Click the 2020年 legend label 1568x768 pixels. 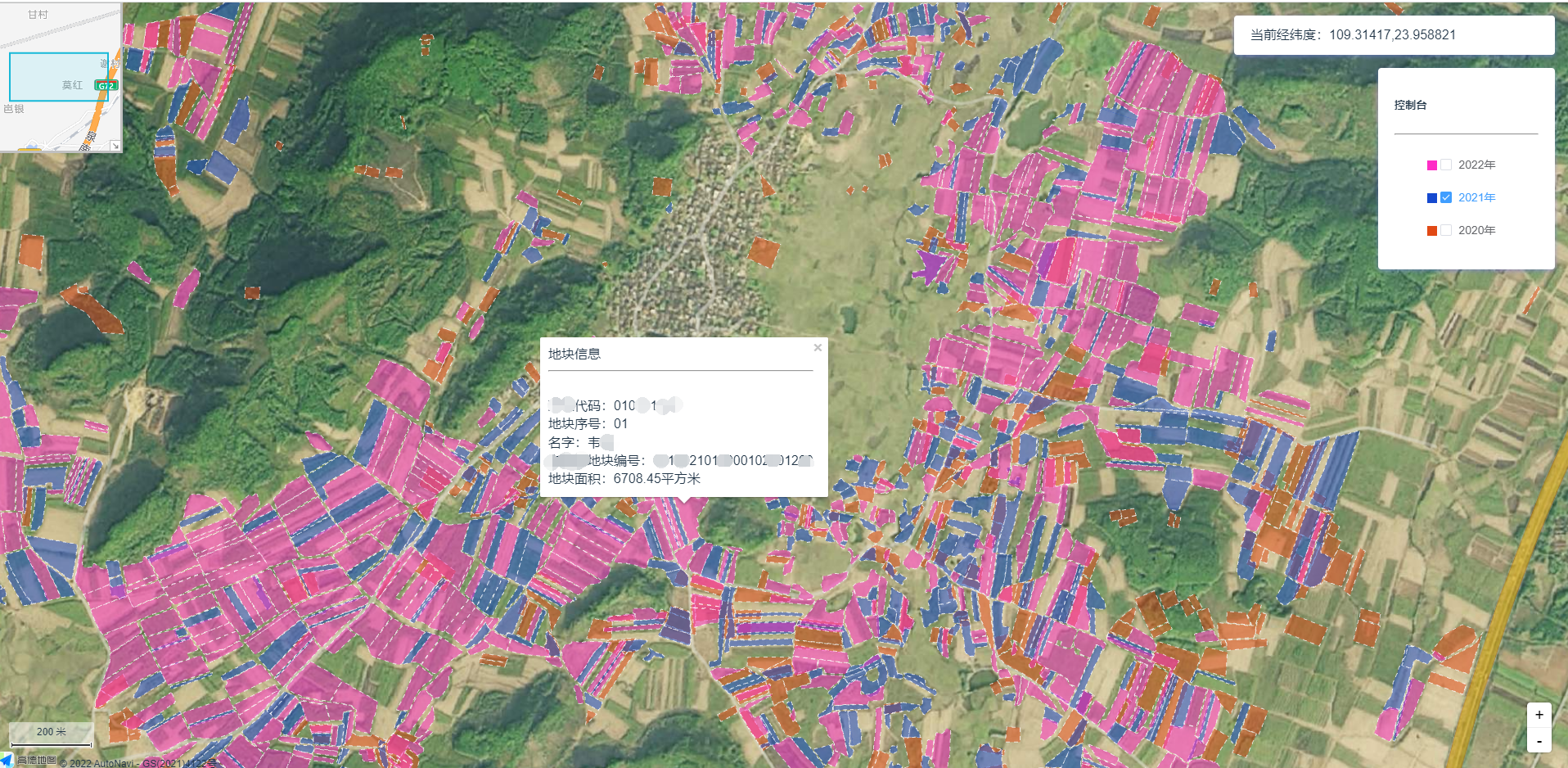(1476, 230)
